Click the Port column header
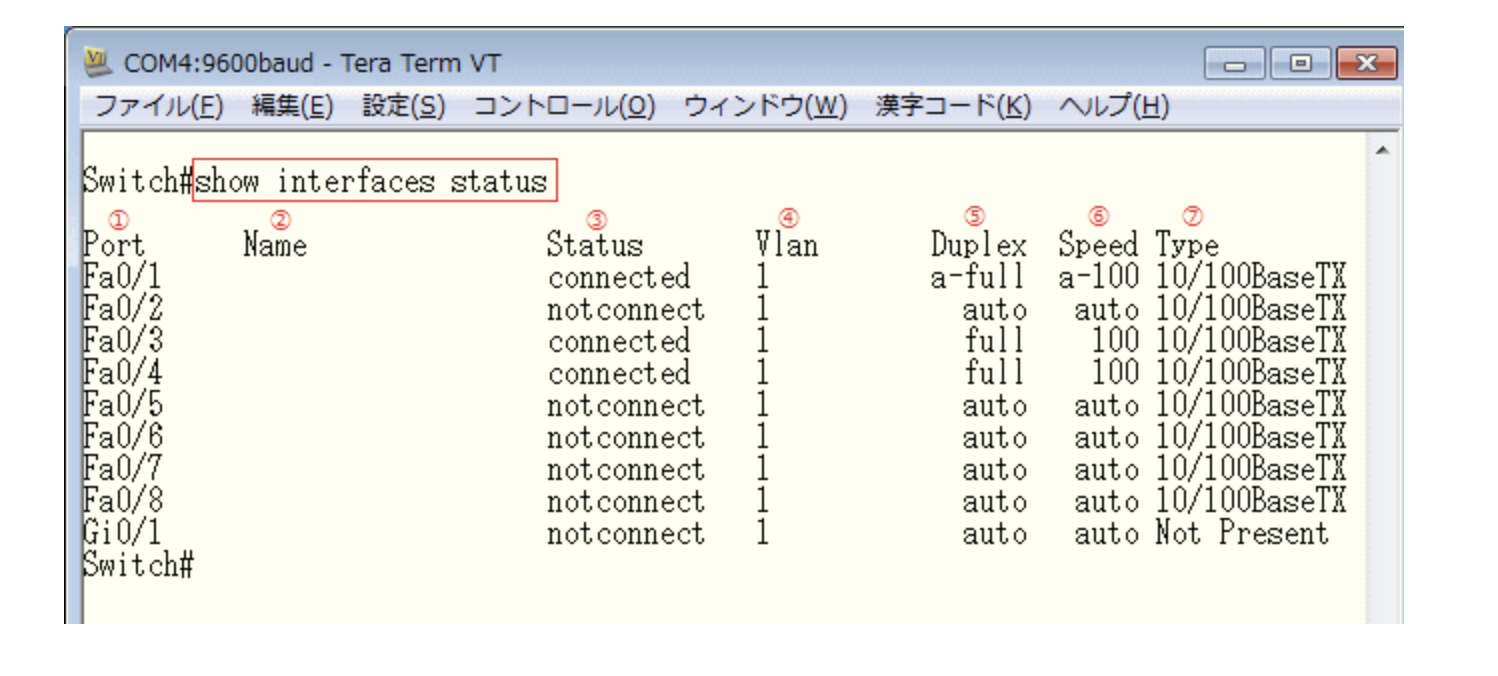The width and height of the screenshot is (1498, 676). pos(114,245)
